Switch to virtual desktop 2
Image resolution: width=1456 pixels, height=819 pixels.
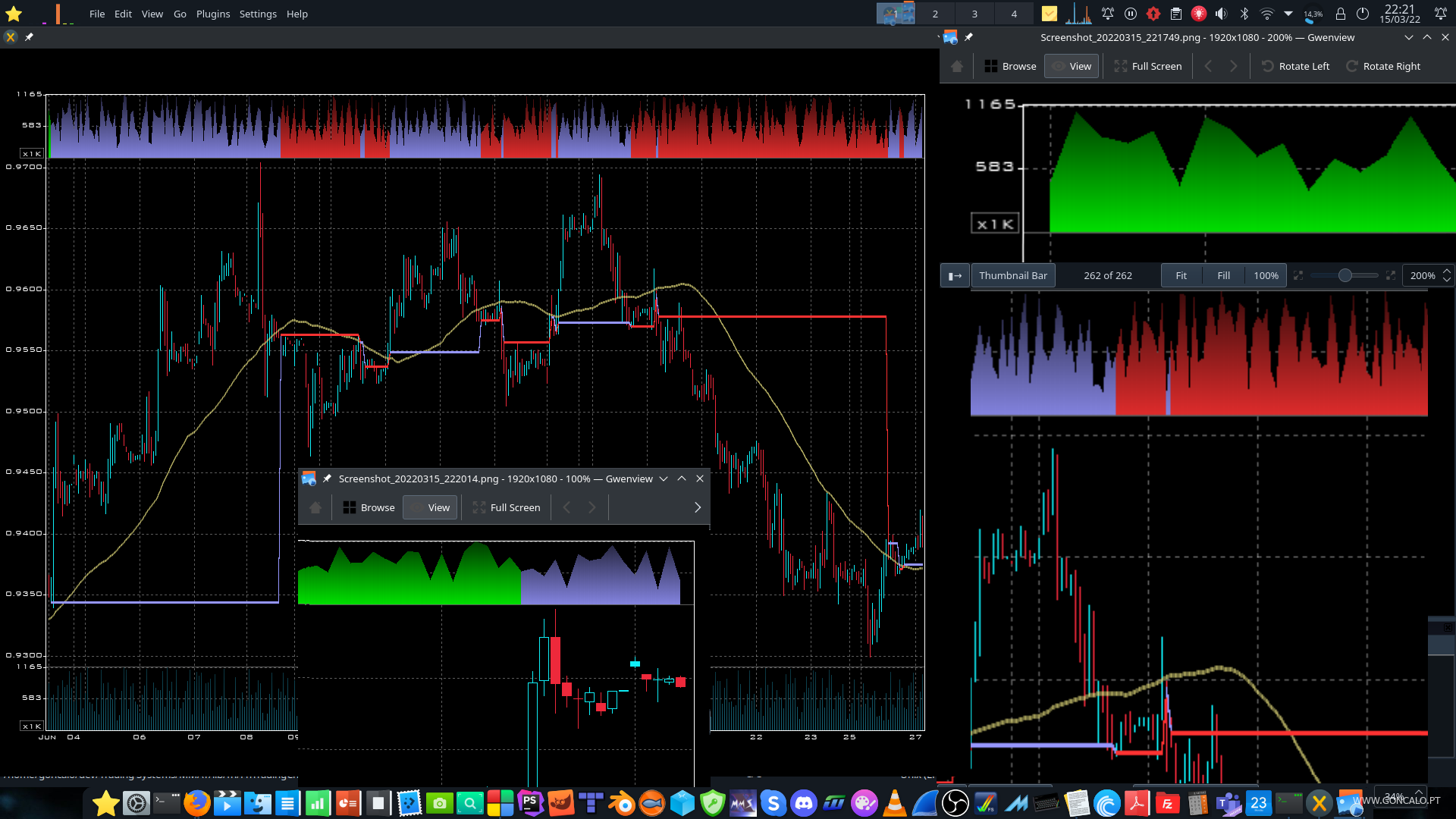[x=935, y=14]
